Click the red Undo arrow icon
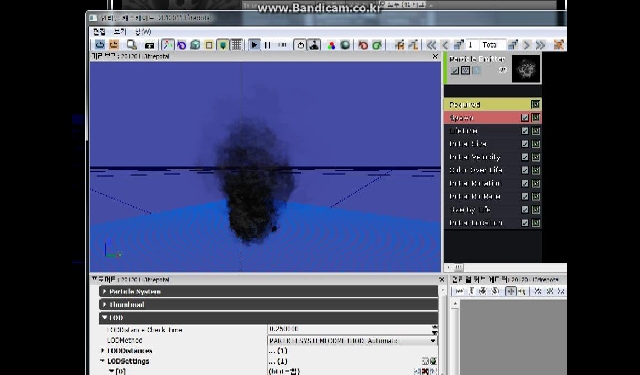The width and height of the screenshot is (640, 375). (x=363, y=45)
